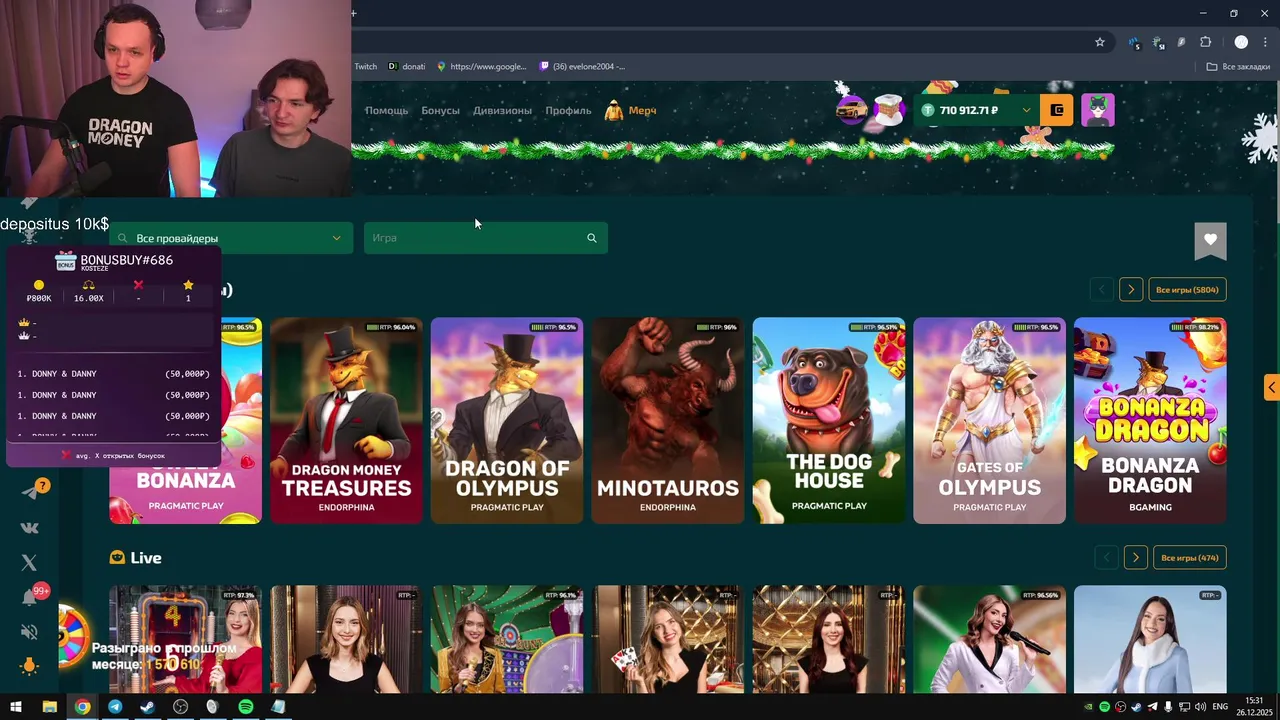The width and height of the screenshot is (1280, 720).
Task: Open Chrome's three-dot menu
Action: tap(1265, 42)
